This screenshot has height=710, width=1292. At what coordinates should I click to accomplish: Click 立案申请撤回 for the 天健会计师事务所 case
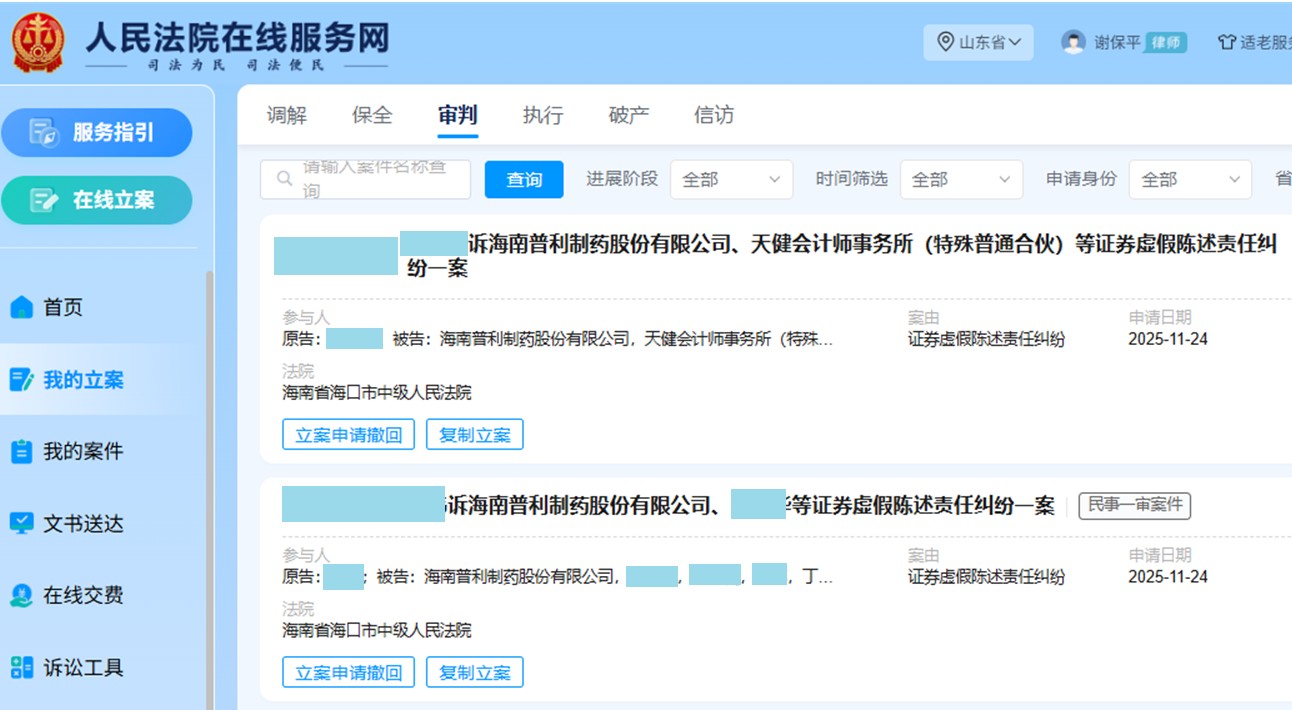tap(348, 435)
